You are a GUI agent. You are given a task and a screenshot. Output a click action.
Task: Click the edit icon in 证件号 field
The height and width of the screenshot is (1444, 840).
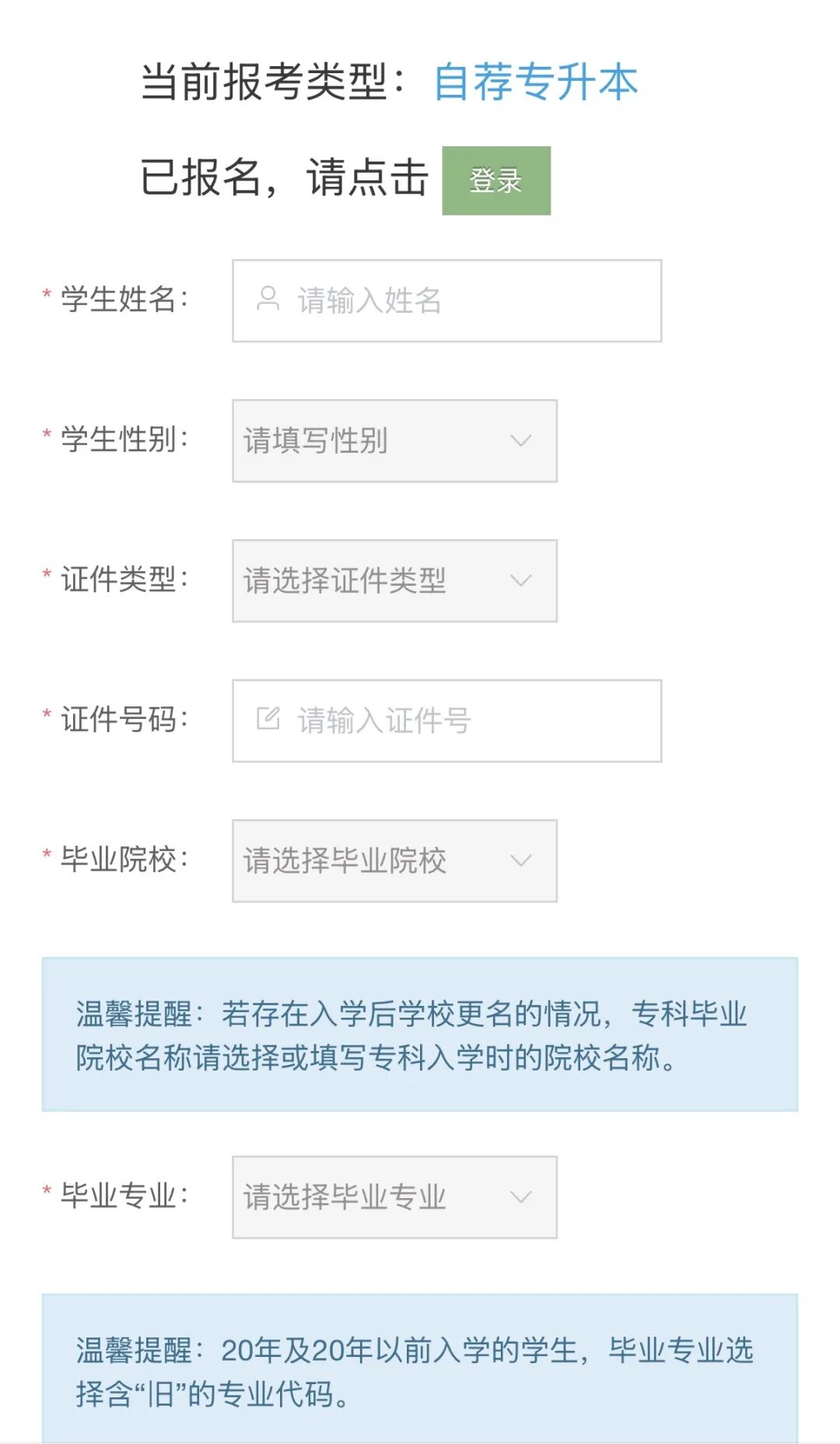click(268, 719)
